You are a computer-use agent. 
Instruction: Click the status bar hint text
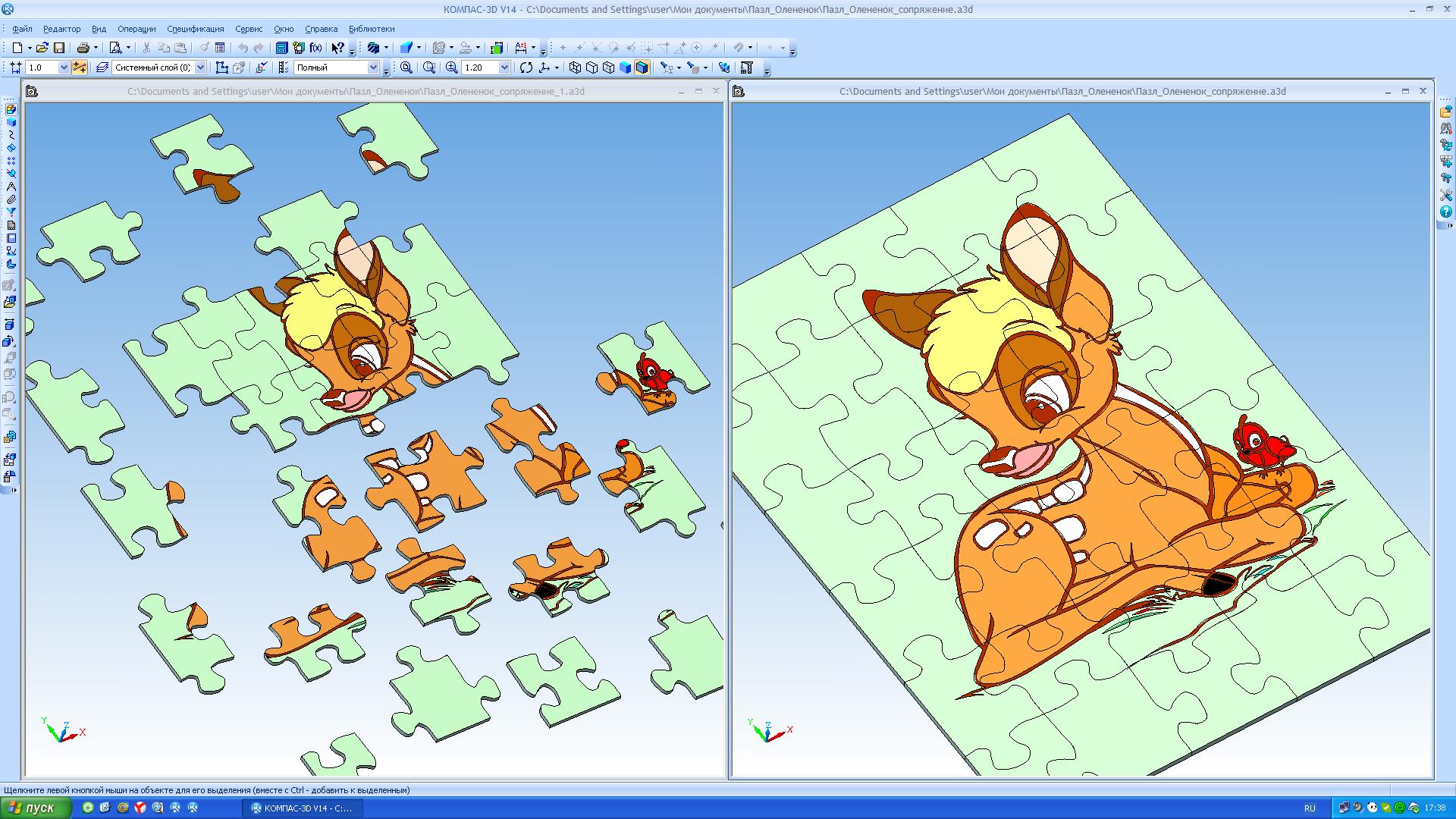(x=206, y=790)
